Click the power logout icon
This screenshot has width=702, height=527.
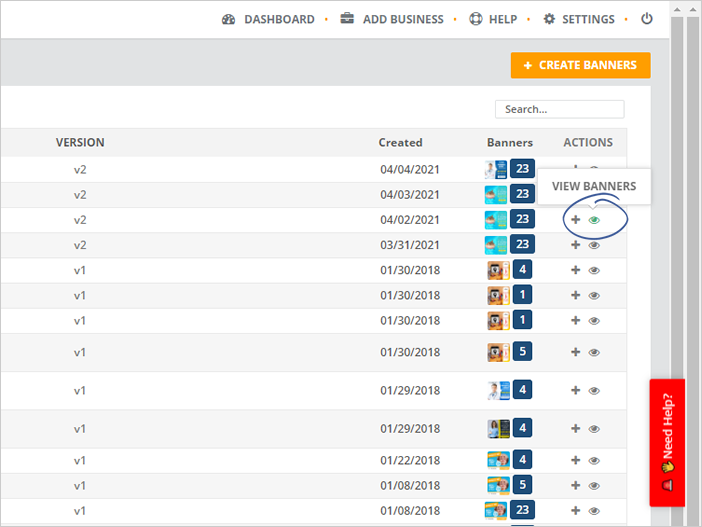pyautogui.click(x=646, y=19)
